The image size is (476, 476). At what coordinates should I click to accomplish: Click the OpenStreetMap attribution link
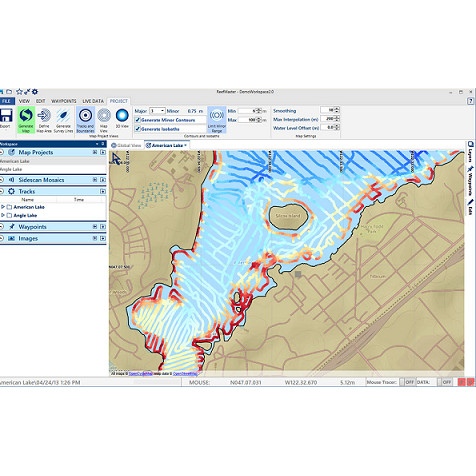coord(185,374)
